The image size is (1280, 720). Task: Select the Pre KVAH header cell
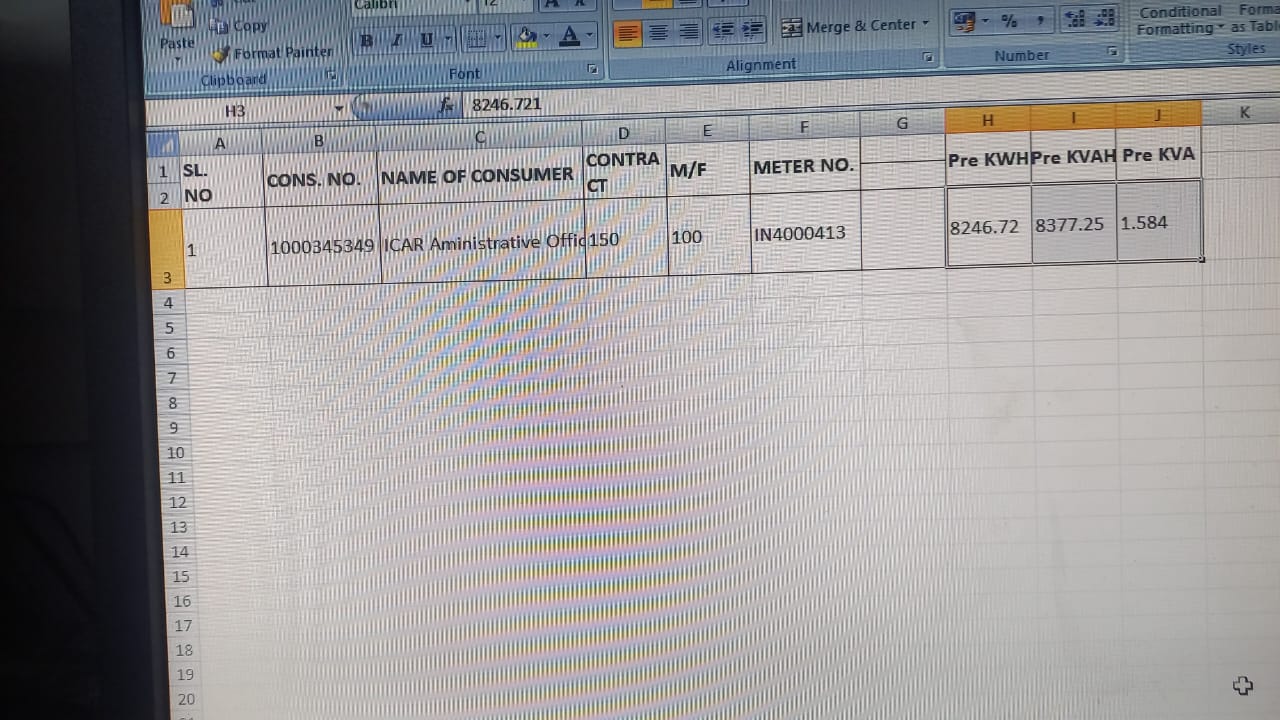1074,157
